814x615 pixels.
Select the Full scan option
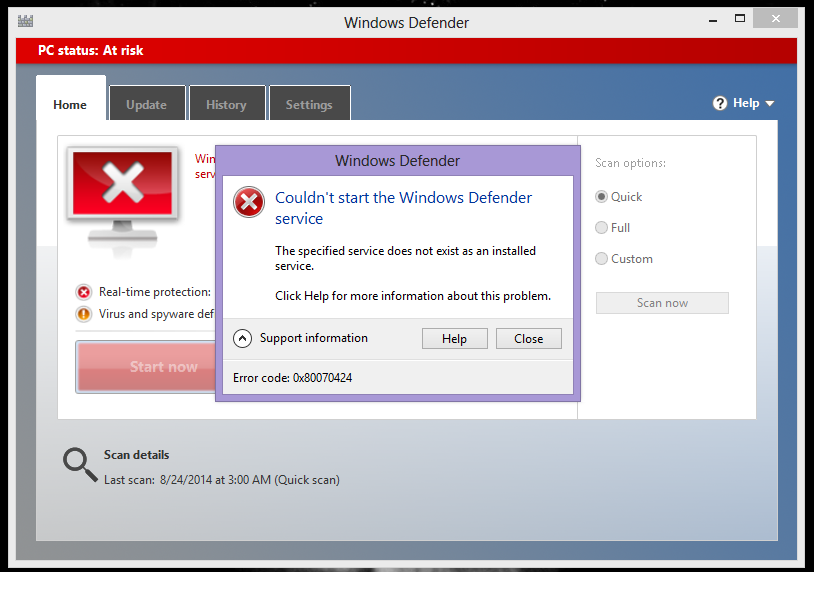pyautogui.click(x=601, y=227)
